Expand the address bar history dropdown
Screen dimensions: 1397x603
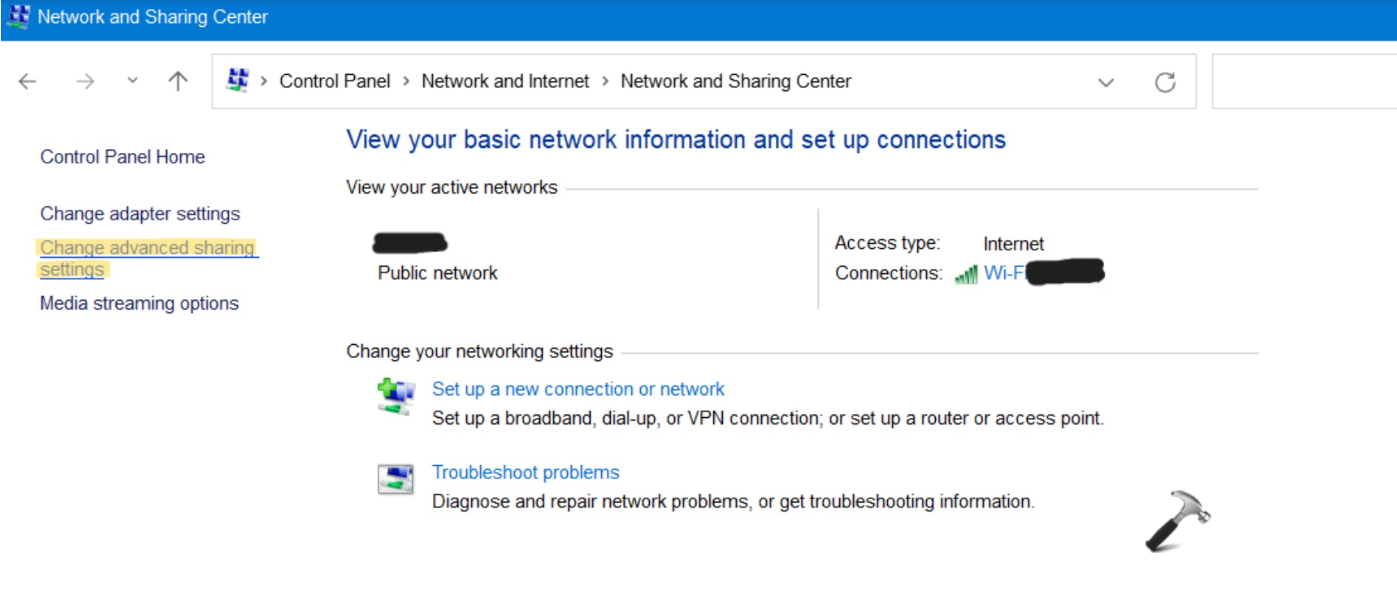click(1106, 82)
